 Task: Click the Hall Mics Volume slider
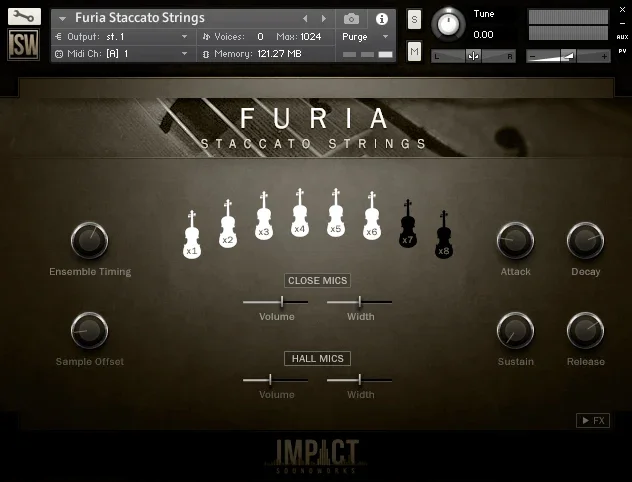276,380
